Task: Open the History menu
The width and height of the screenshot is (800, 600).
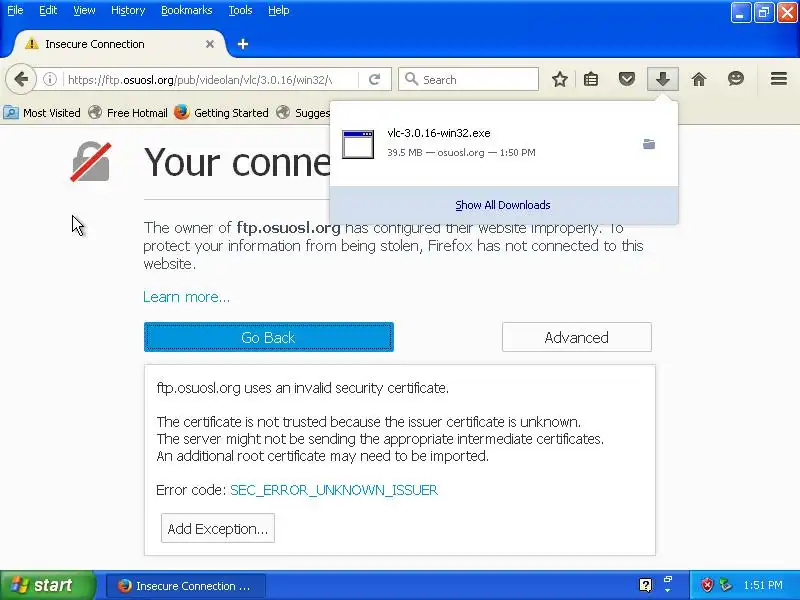Action: [x=128, y=10]
